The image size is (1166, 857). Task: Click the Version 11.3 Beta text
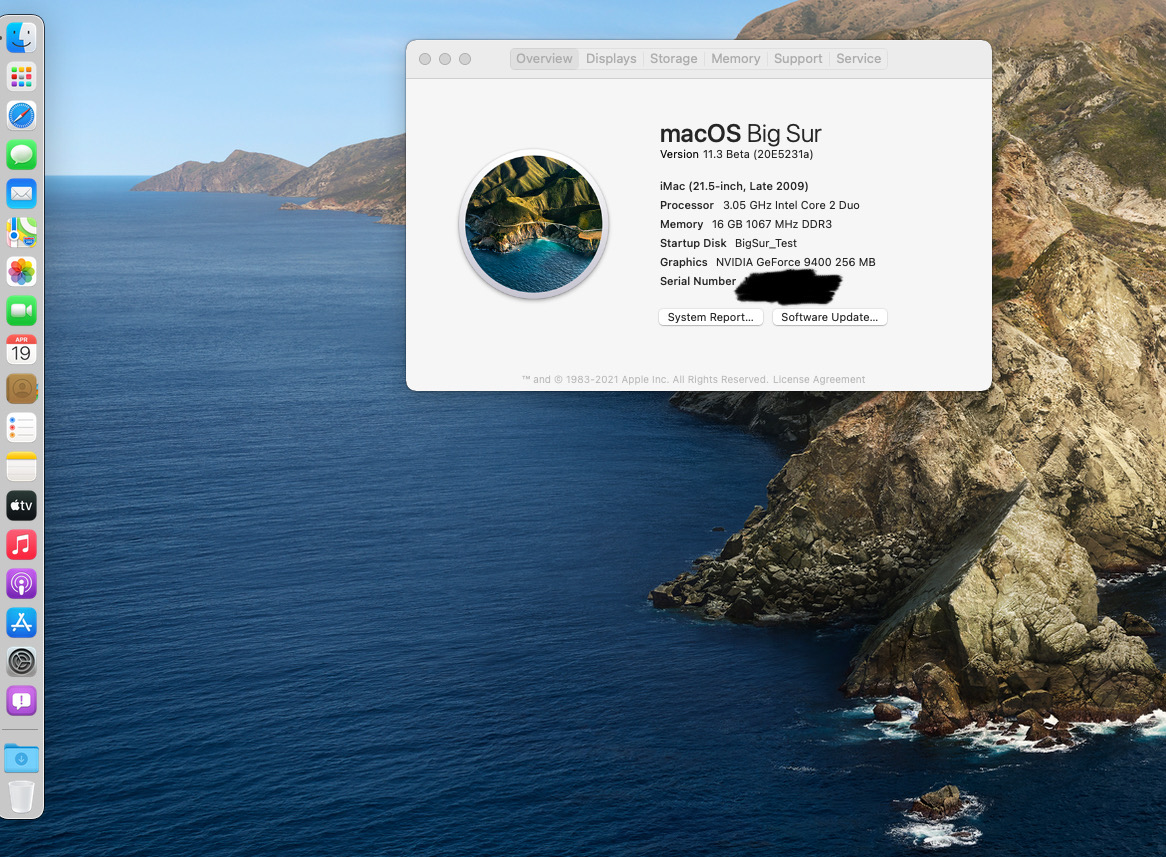tap(736, 155)
